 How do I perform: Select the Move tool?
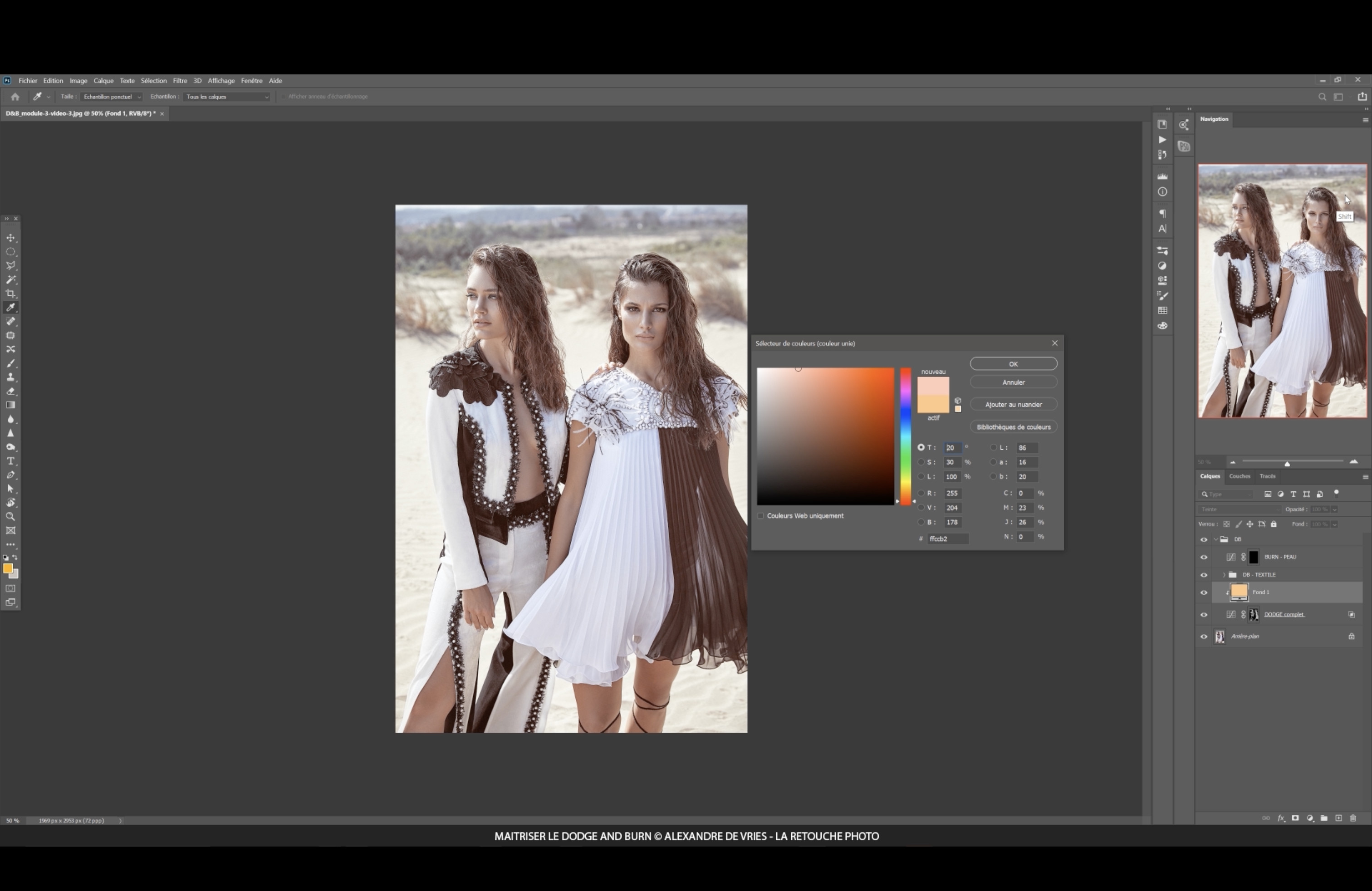pos(10,238)
